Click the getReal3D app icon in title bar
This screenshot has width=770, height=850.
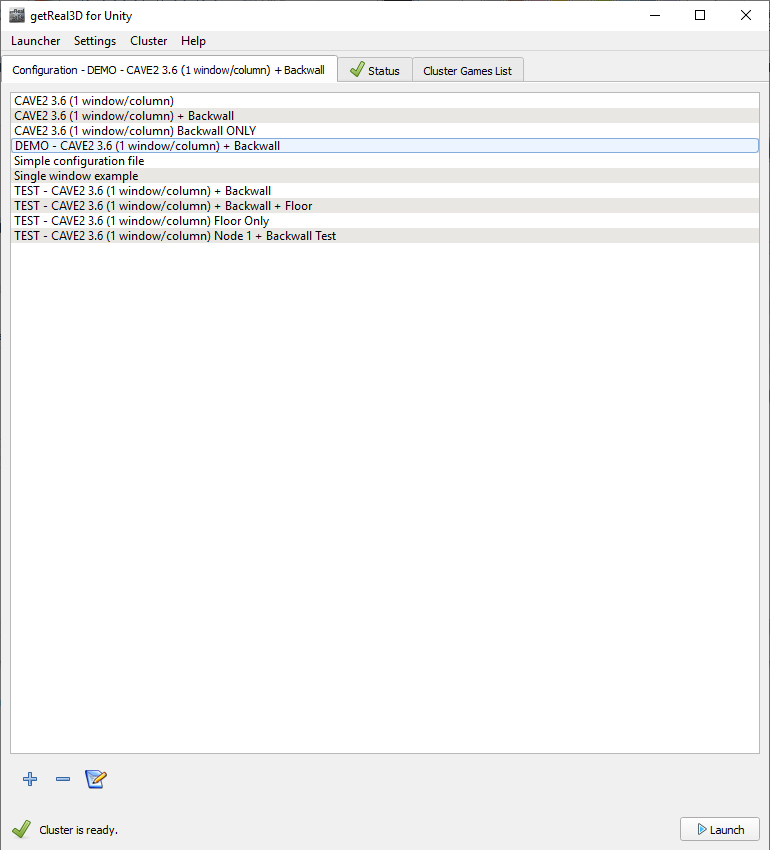click(x=17, y=16)
